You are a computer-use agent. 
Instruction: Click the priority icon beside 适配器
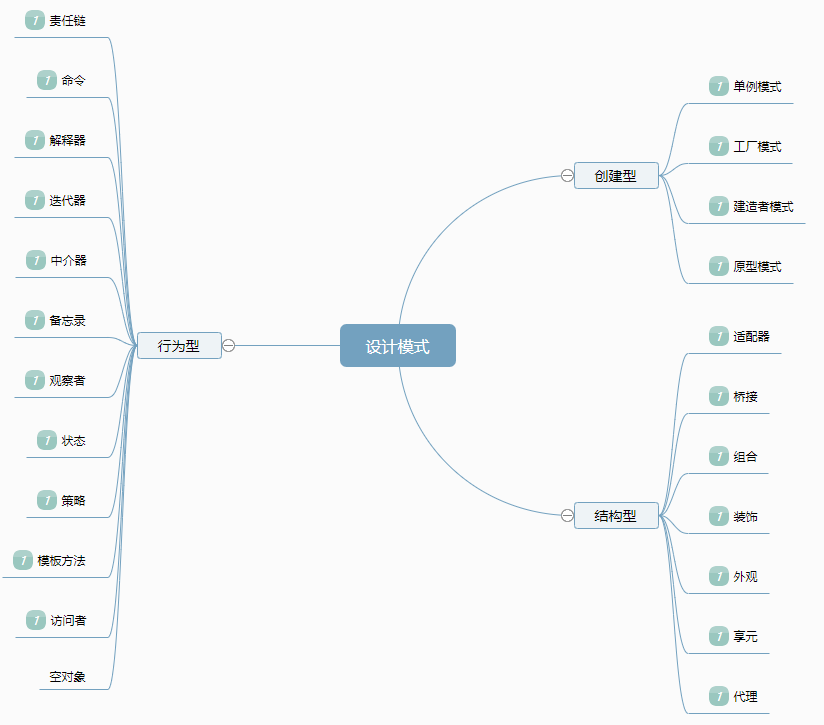719,336
